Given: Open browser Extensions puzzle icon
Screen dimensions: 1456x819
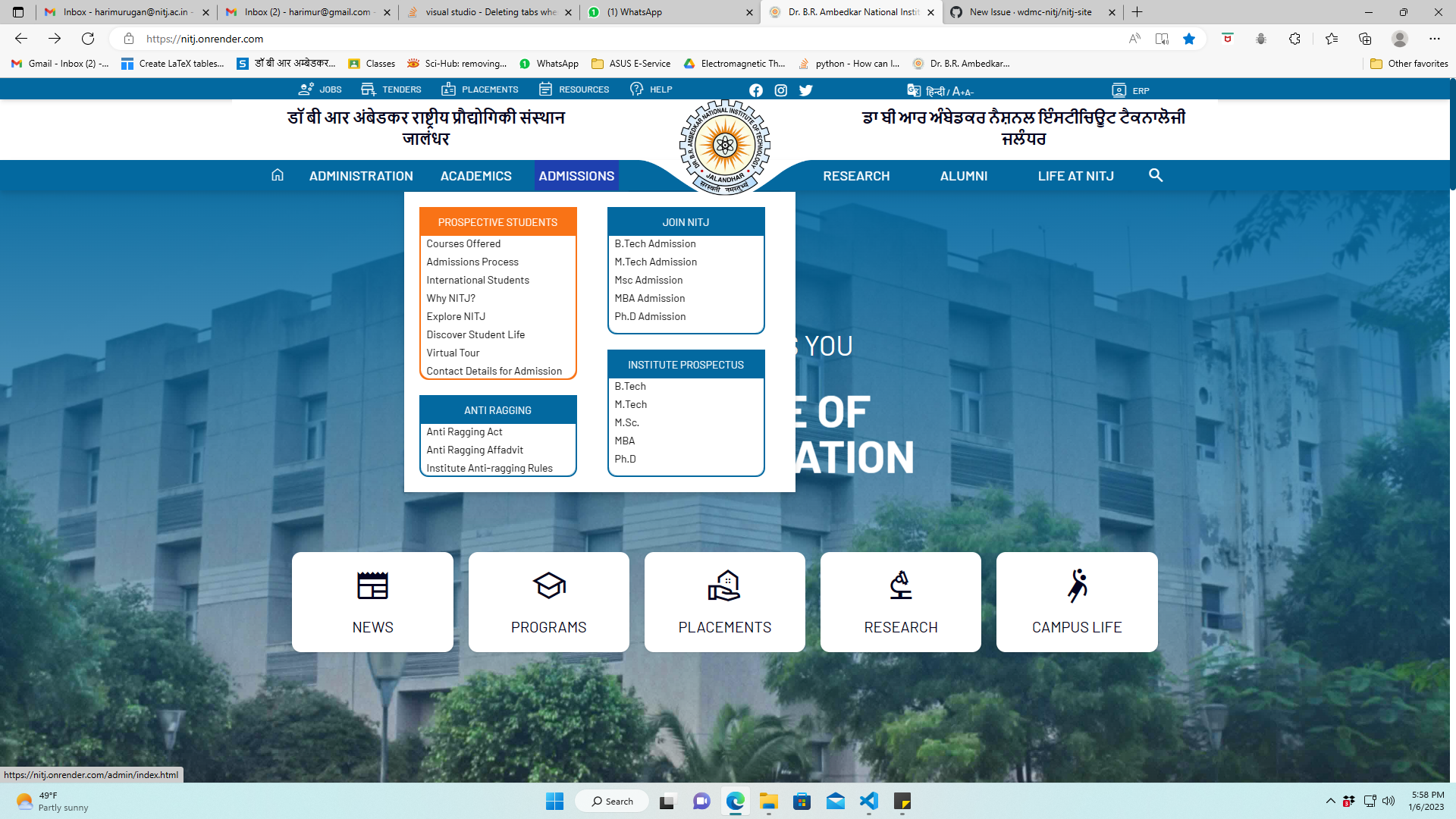Looking at the screenshot, I should click(x=1294, y=39).
